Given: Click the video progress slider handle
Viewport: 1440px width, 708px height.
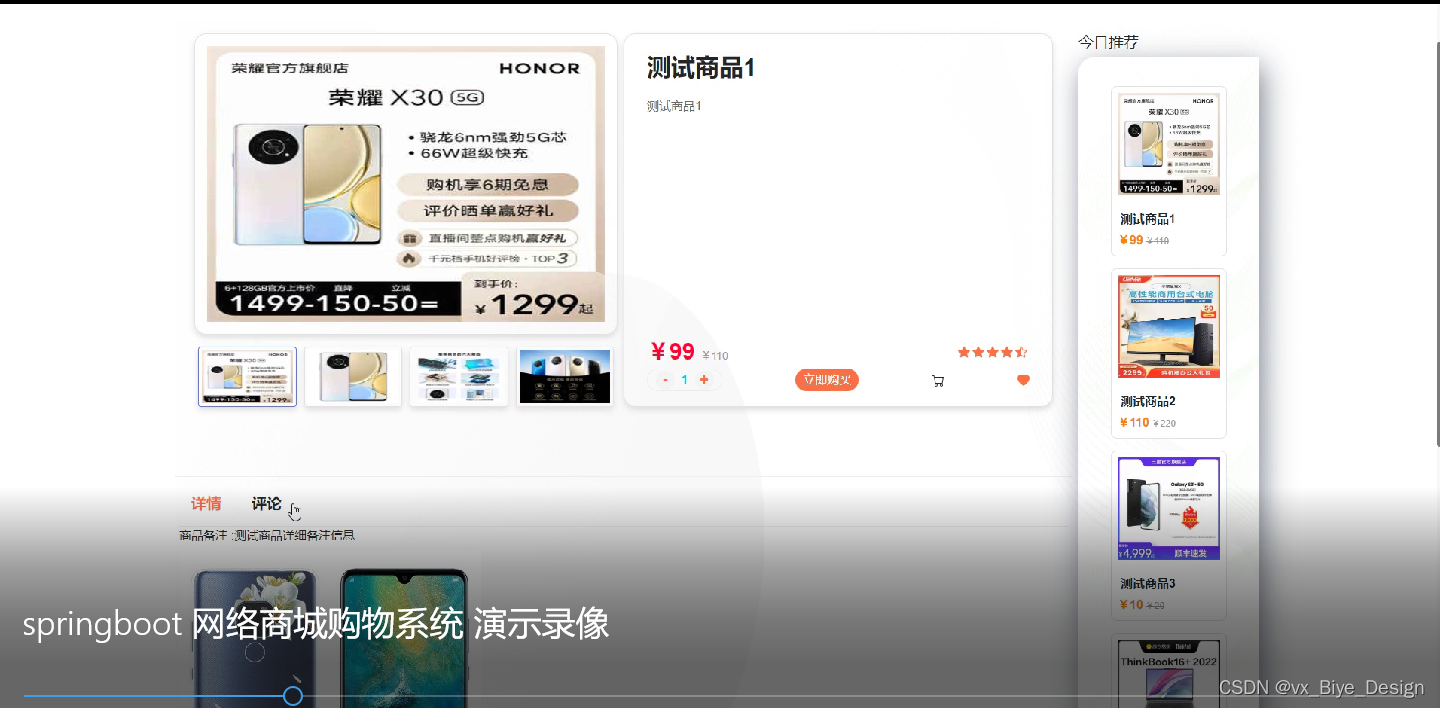Looking at the screenshot, I should click(x=293, y=696).
